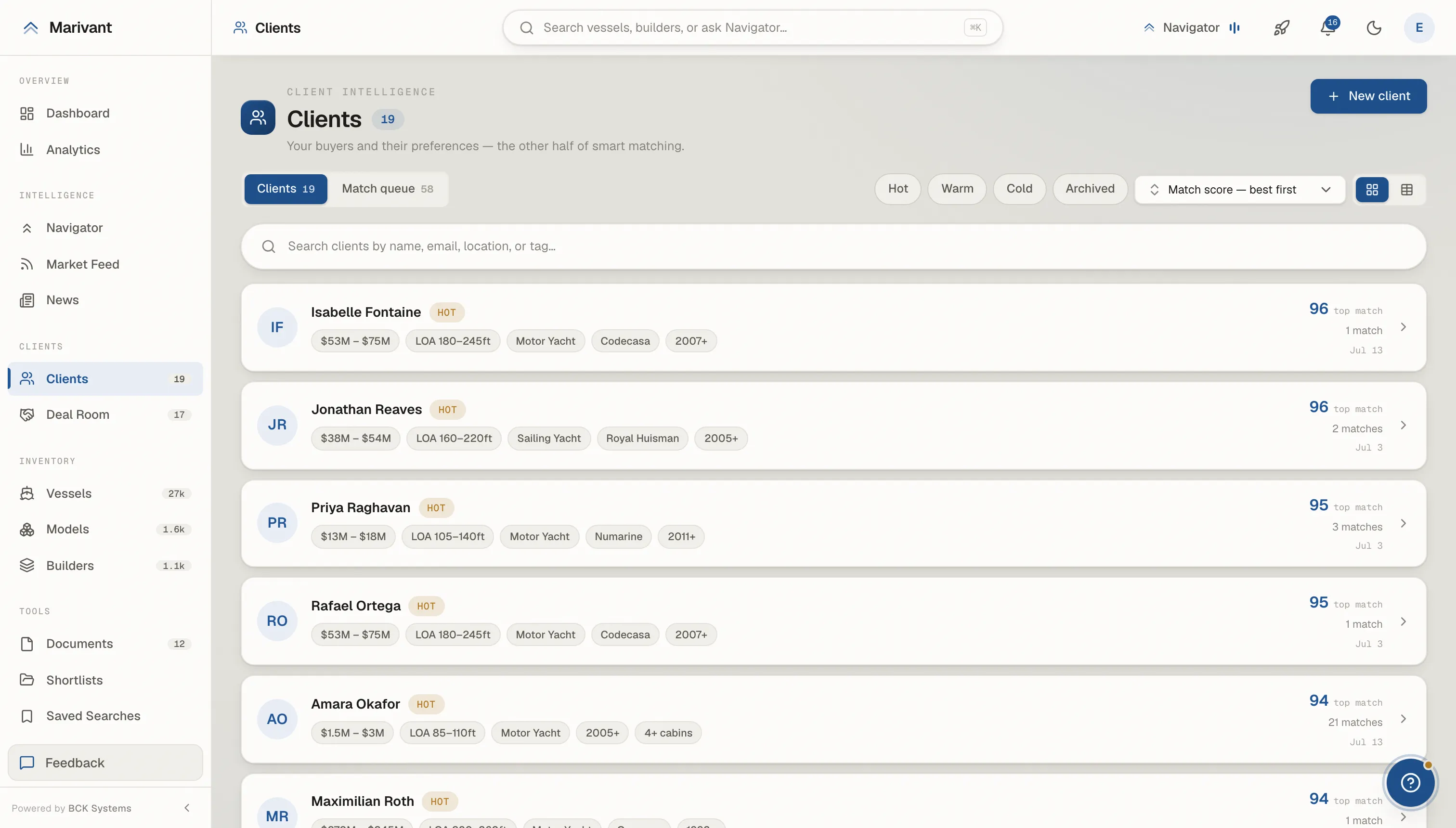Open News section
The image size is (1456, 828).
coord(105,300)
